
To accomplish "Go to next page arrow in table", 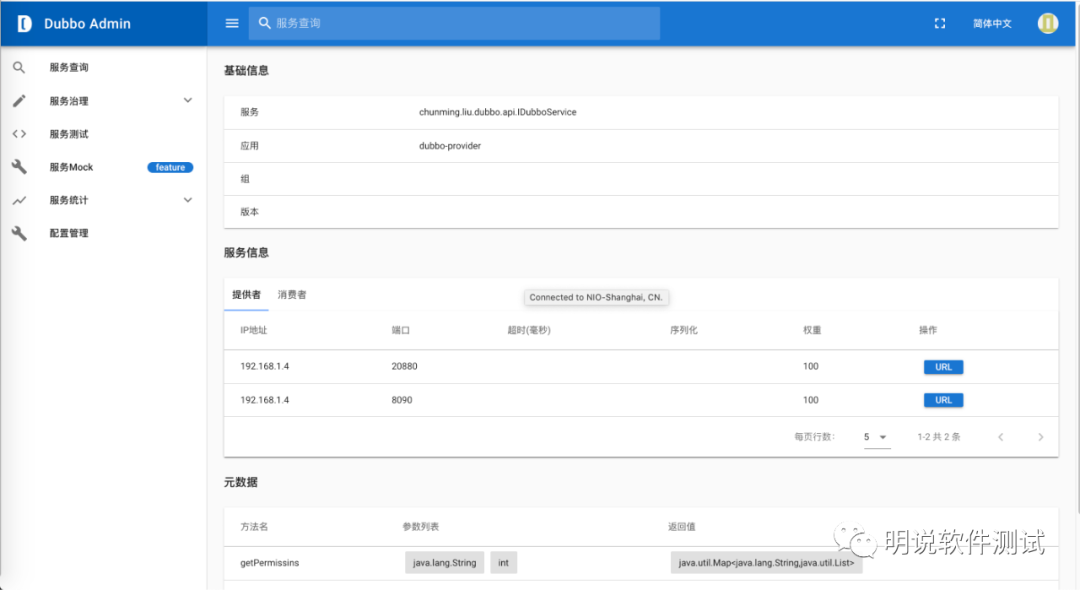I will click(1040, 437).
